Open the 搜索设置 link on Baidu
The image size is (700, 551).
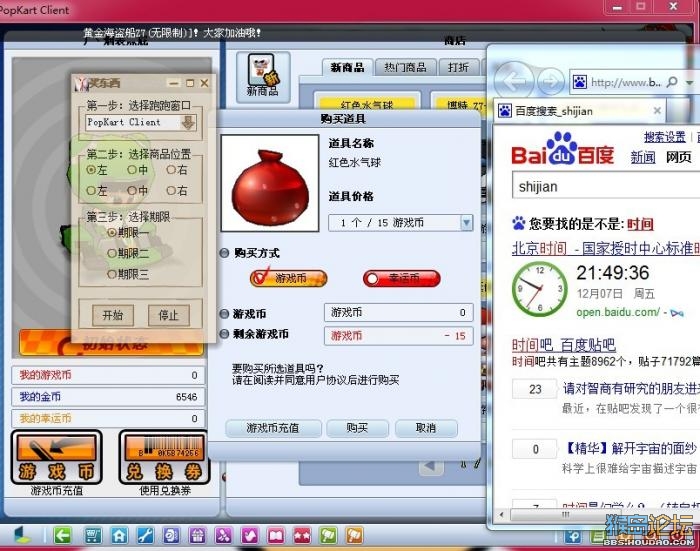(x=664, y=137)
